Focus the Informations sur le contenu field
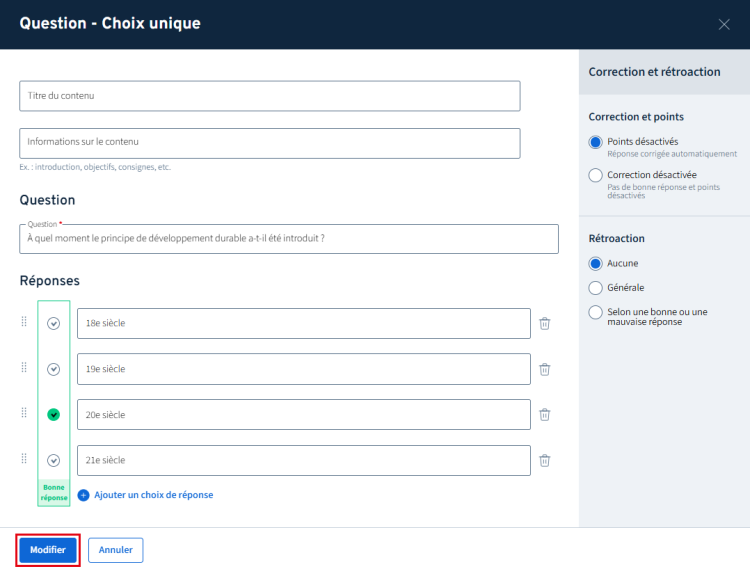Screen dimensions: 750x576 pyautogui.click(x=269, y=143)
